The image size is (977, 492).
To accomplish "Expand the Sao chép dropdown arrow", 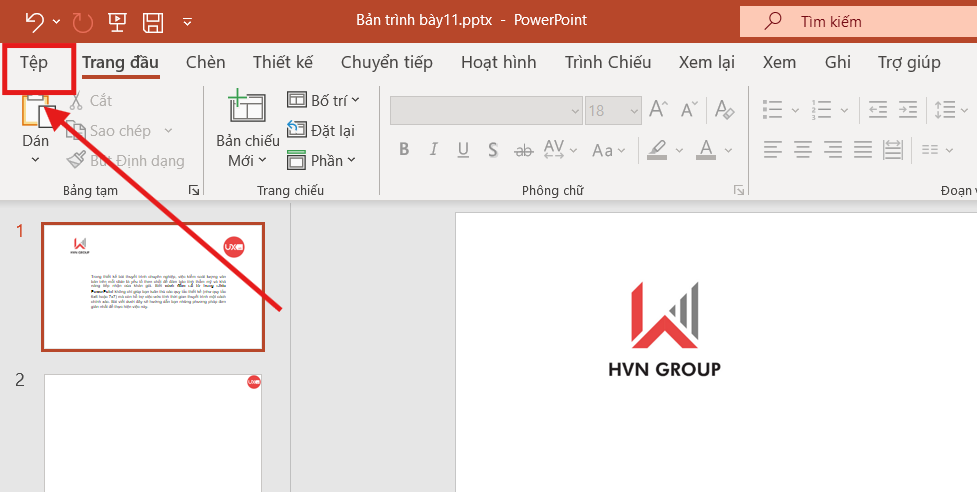I will pyautogui.click(x=168, y=131).
